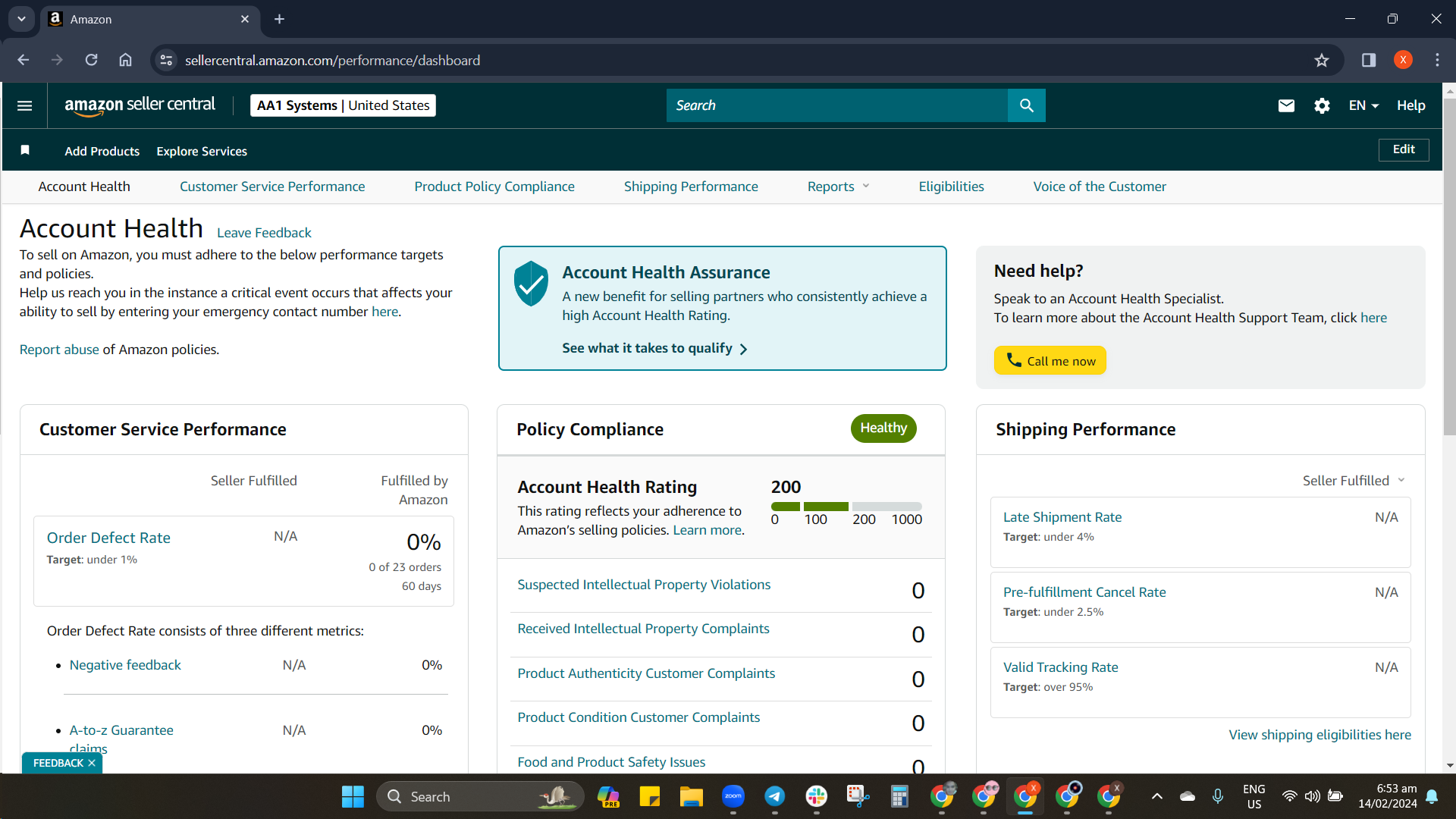Image resolution: width=1456 pixels, height=819 pixels.
Task: Open Zoom from the taskbar
Action: pos(733,796)
